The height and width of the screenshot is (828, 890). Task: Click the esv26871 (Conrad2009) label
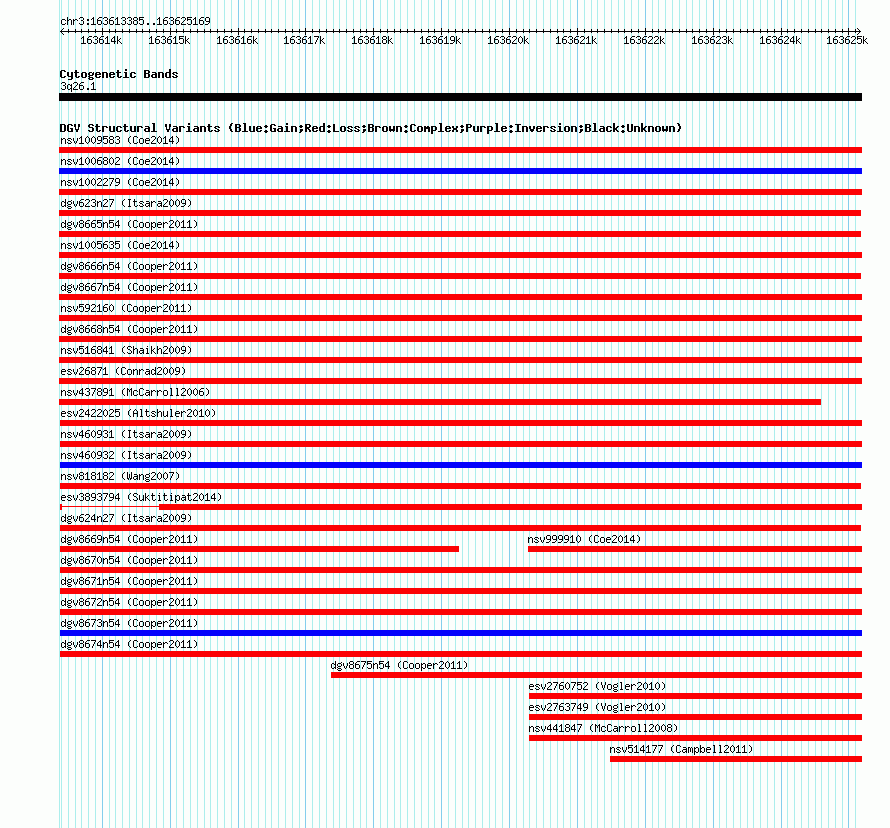pyautogui.click(x=123, y=371)
